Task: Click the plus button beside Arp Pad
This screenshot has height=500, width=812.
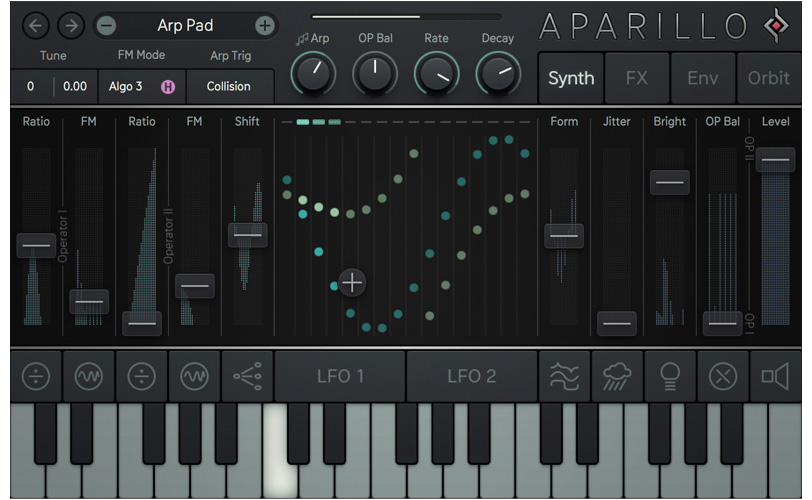Action: (x=265, y=25)
